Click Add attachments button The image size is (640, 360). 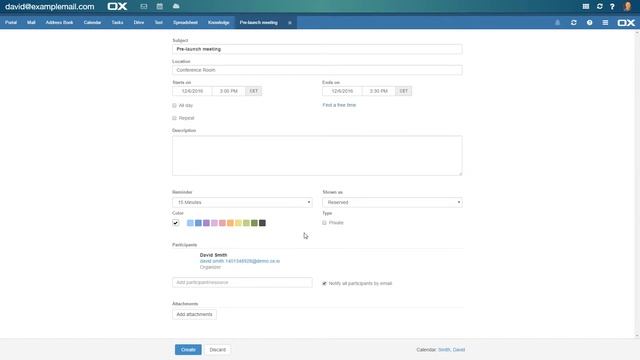tap(194, 314)
